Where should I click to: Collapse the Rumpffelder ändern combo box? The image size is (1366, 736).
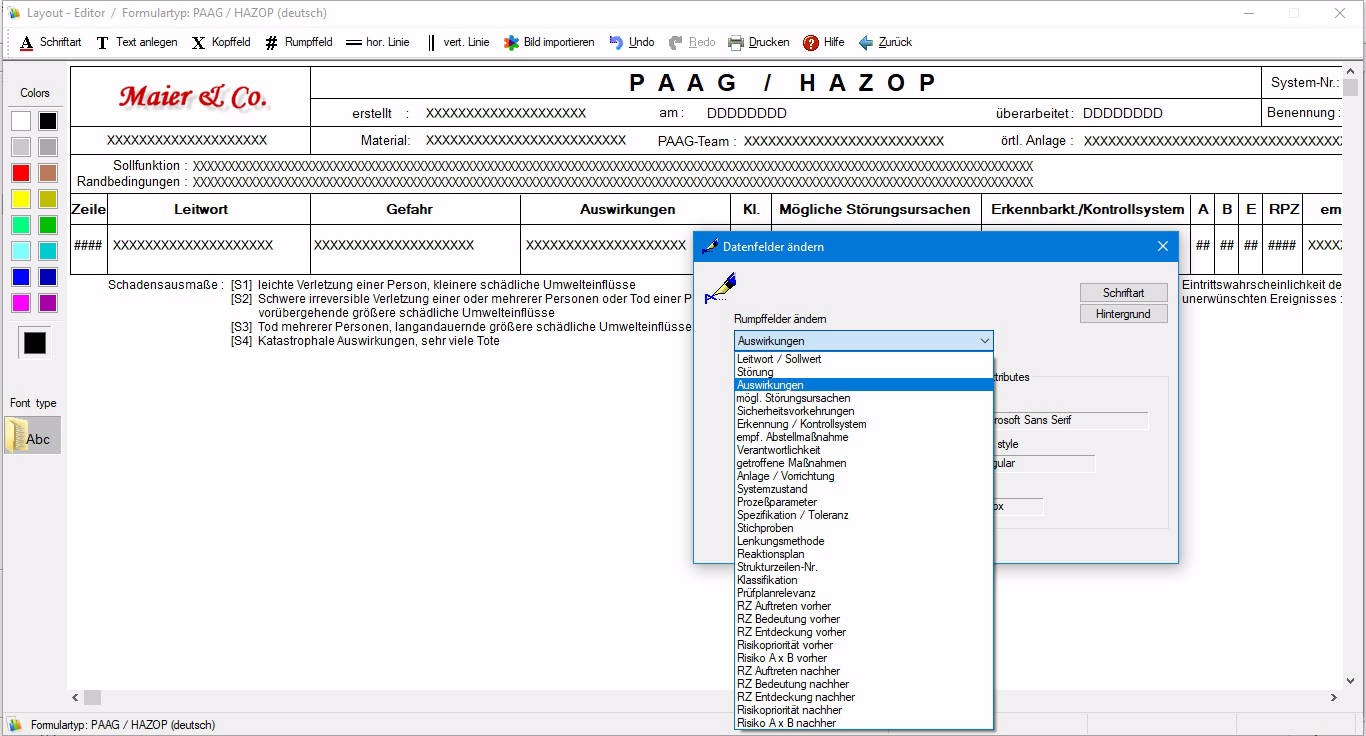coord(983,341)
